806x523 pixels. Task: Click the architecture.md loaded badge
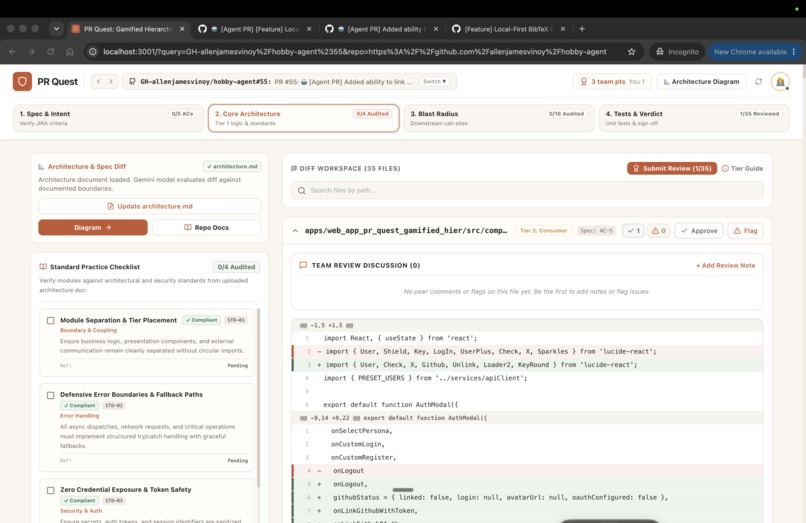pos(232,166)
